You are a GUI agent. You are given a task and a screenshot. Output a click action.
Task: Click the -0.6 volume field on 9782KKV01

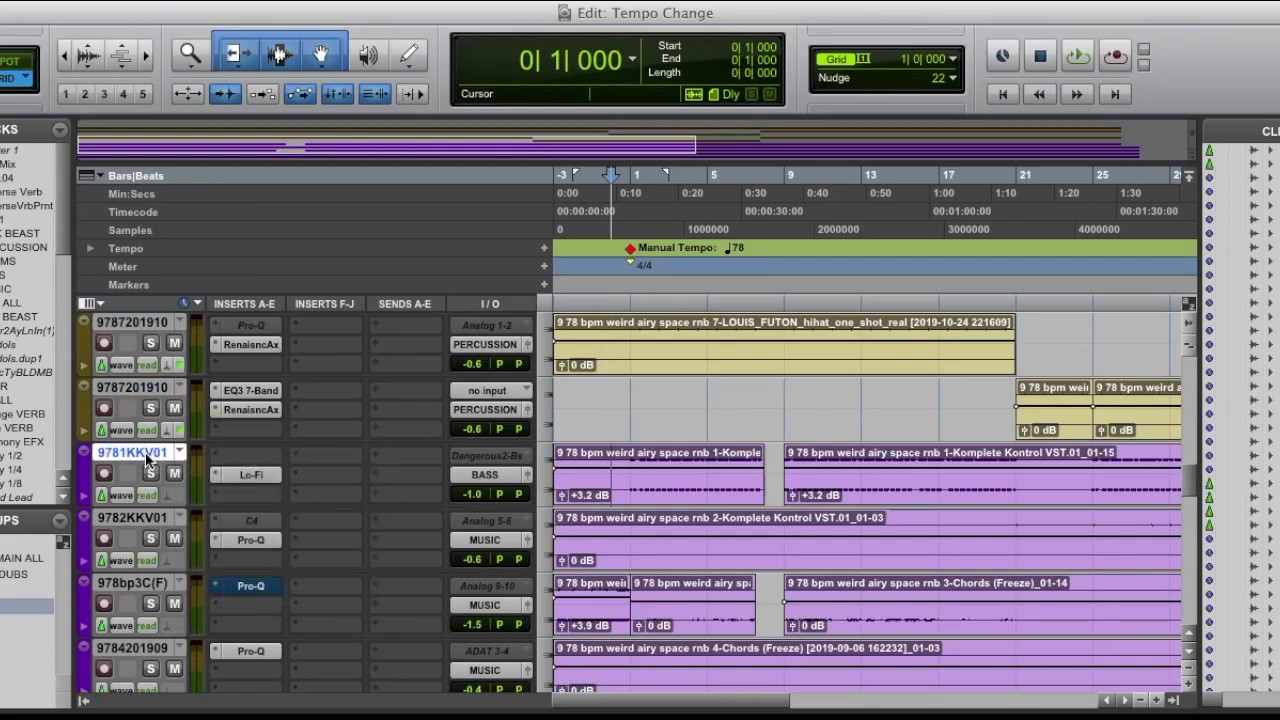tap(472, 560)
